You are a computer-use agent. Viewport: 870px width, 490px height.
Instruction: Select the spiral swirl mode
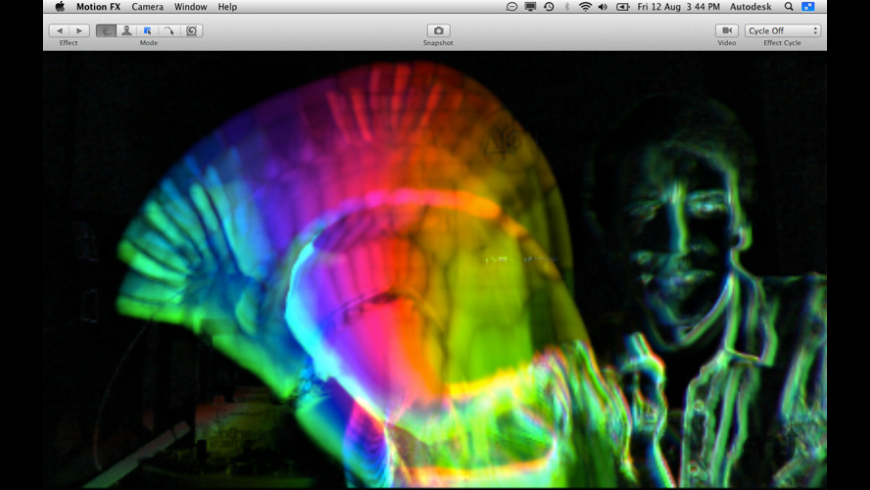pos(191,31)
